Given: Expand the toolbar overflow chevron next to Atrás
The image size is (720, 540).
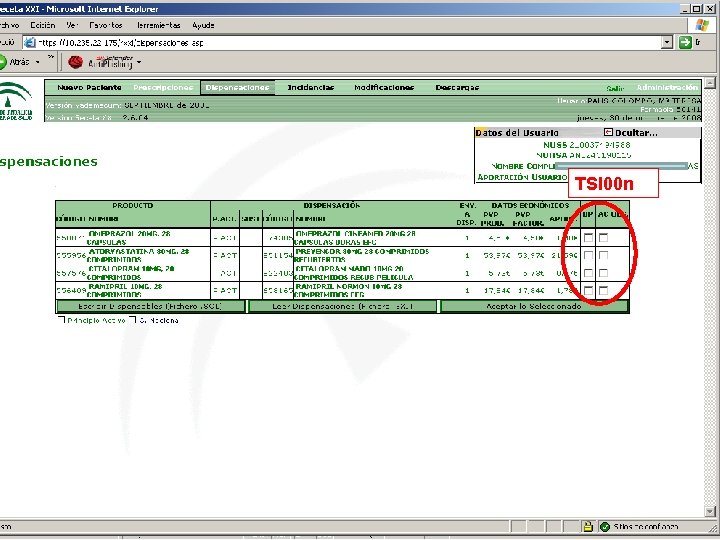Looking at the screenshot, I should point(51,58).
